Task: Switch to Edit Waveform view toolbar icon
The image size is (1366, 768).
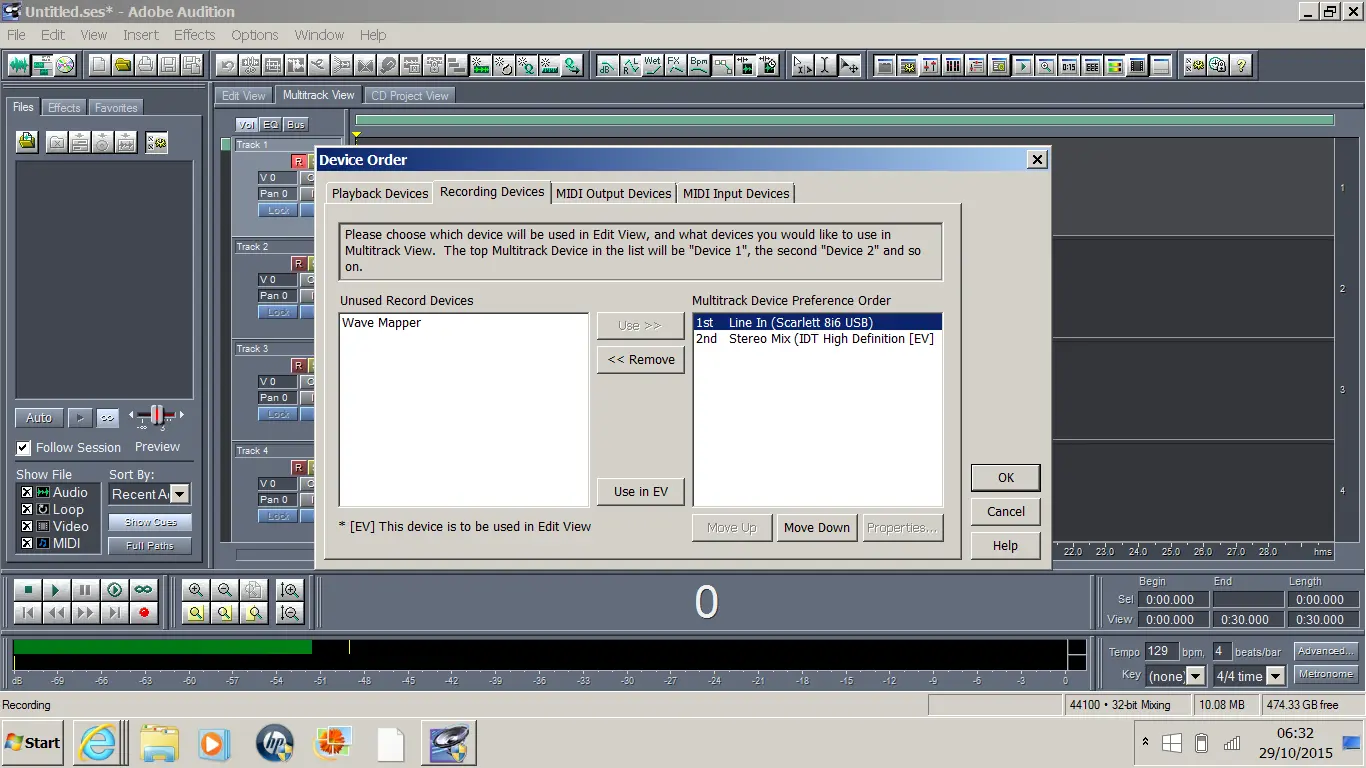Action: click(x=19, y=66)
